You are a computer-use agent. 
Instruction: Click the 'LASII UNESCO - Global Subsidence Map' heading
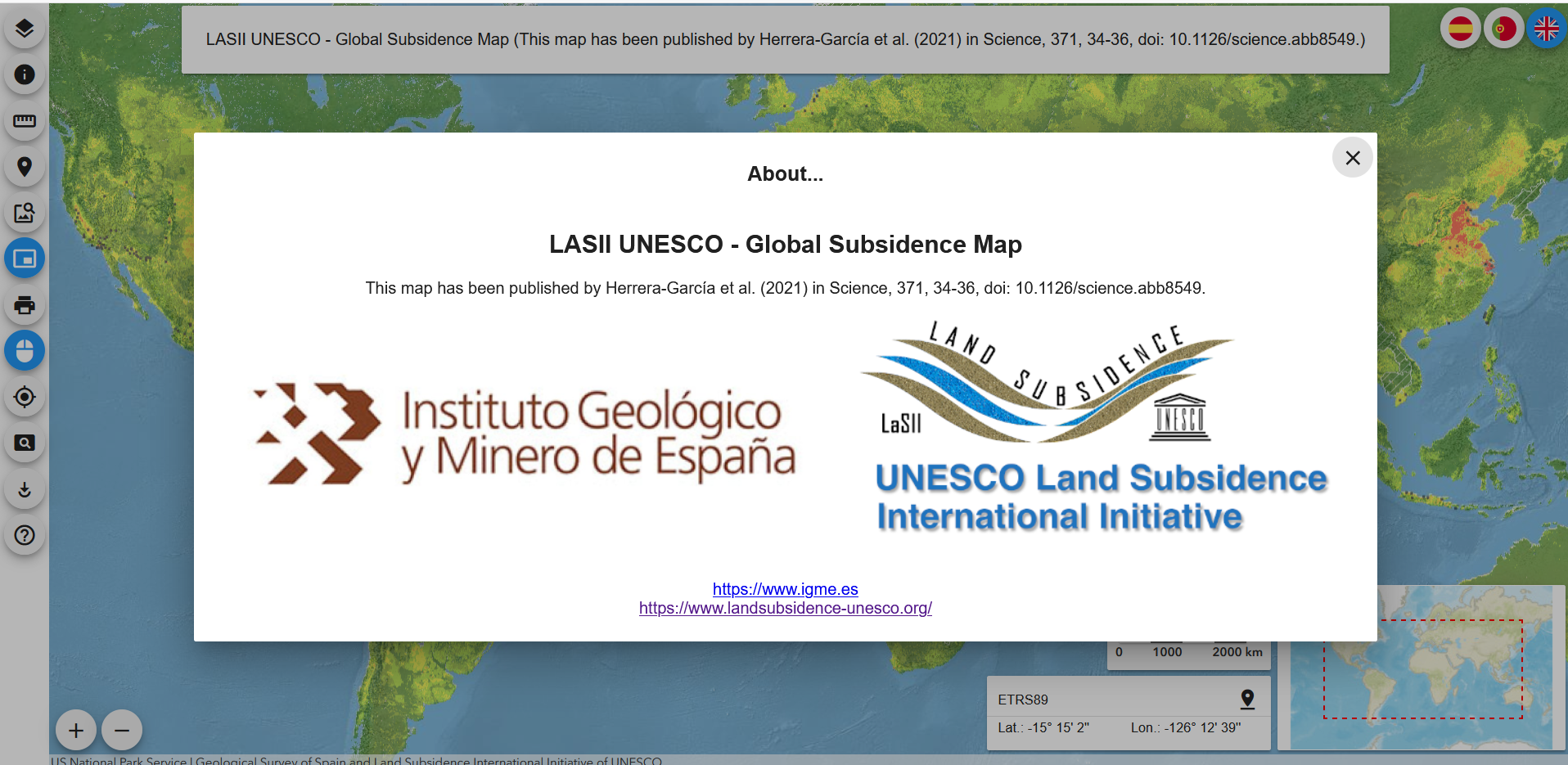(x=785, y=245)
